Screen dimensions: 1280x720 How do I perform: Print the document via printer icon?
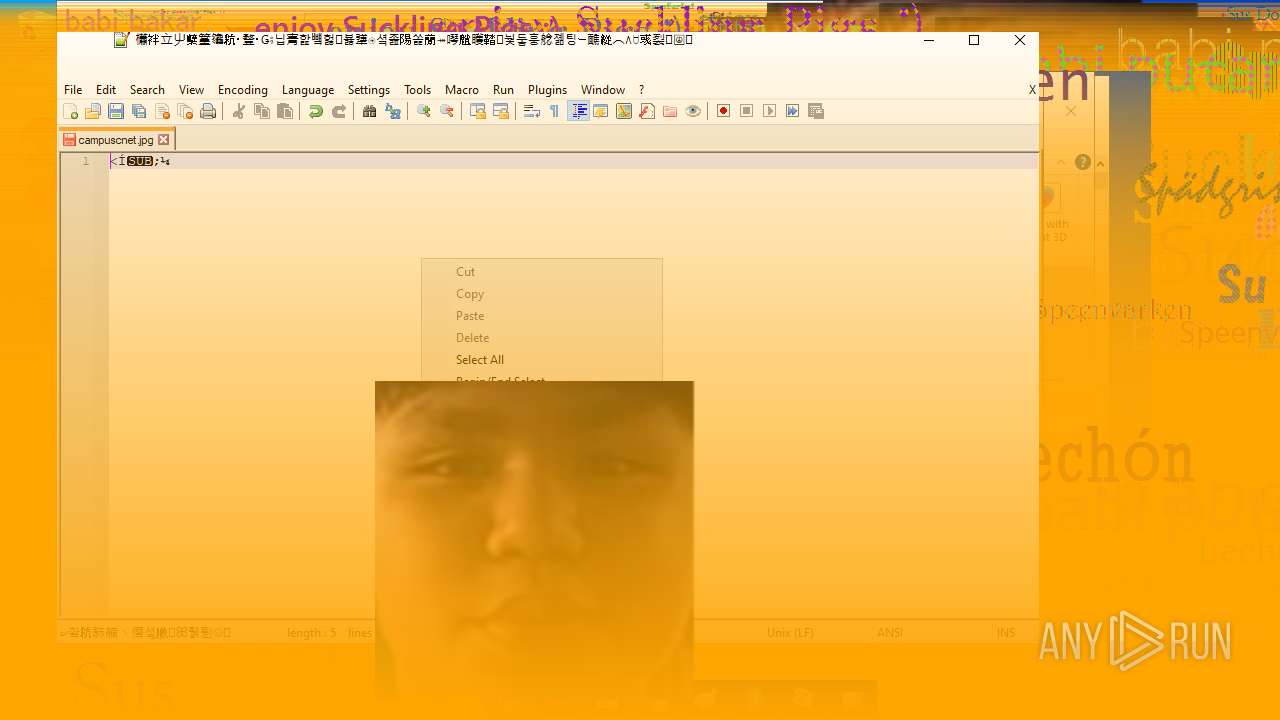click(208, 111)
